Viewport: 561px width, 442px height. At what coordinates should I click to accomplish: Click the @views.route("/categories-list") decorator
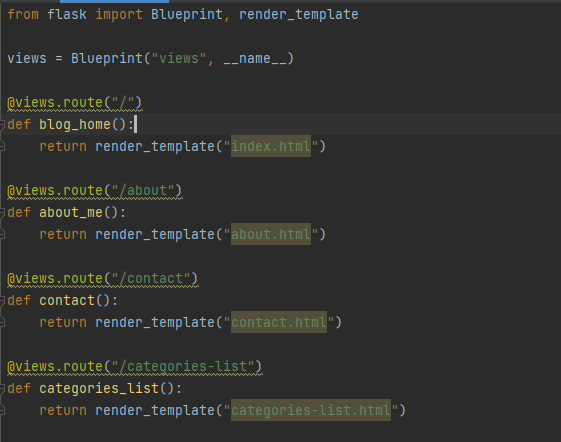pyautogui.click(x=135, y=367)
